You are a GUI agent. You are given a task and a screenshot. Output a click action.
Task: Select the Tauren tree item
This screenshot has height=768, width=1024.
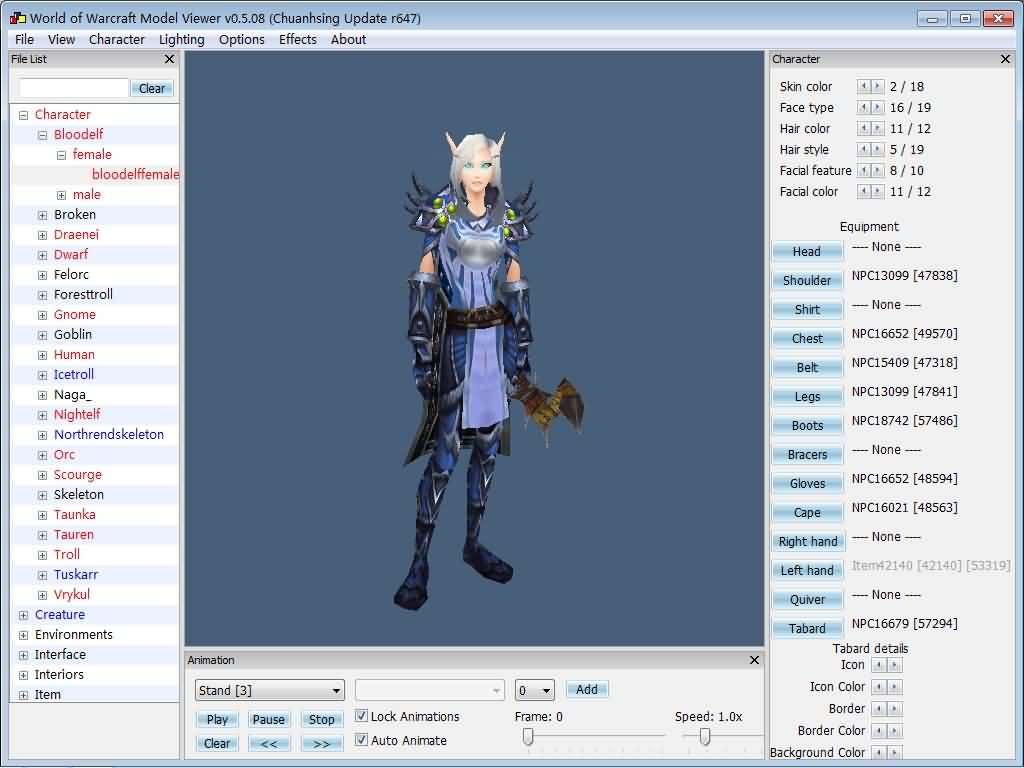click(x=74, y=534)
